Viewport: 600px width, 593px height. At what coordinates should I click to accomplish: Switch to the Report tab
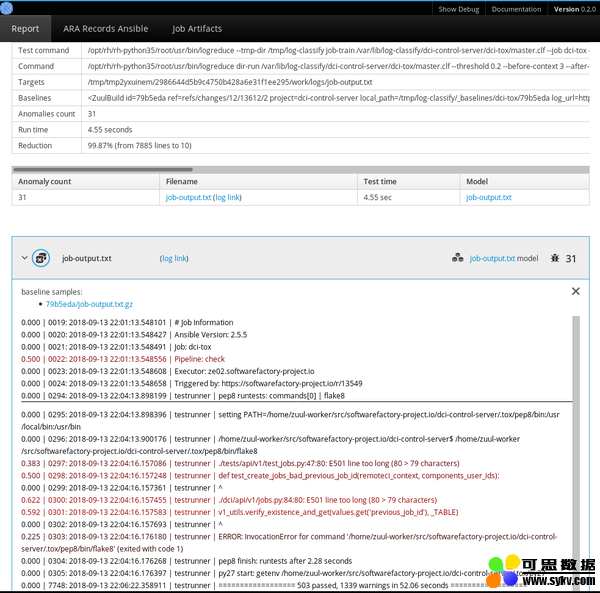point(25,29)
